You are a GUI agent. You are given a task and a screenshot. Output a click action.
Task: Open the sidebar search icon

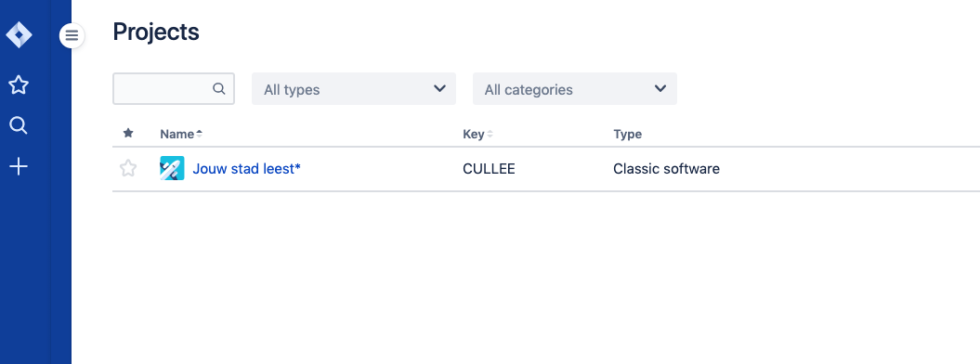click(19, 126)
